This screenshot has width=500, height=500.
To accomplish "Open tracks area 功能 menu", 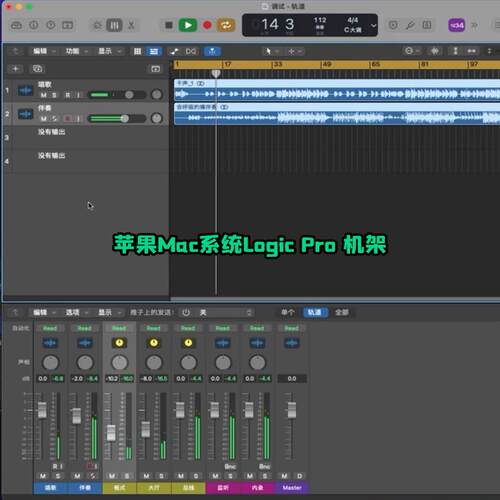I will 76,51.
